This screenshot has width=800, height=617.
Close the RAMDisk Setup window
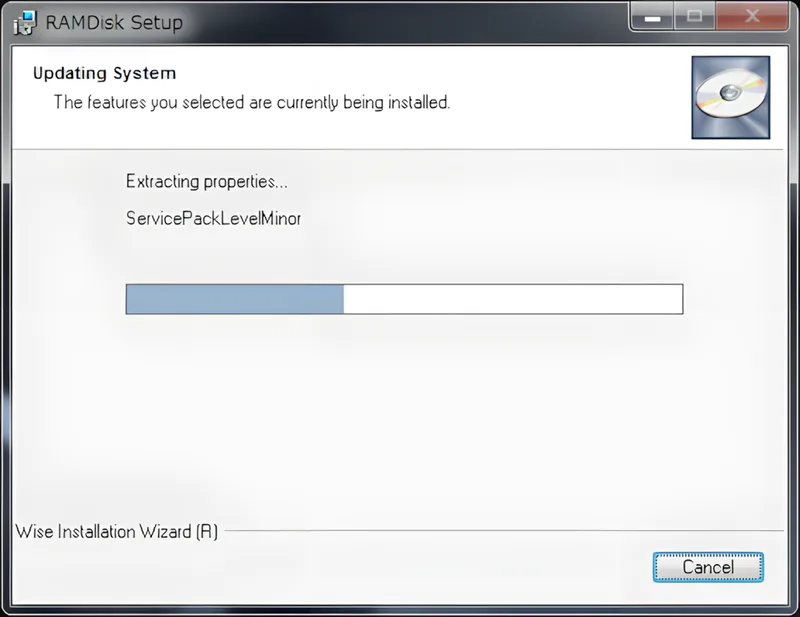[752, 17]
